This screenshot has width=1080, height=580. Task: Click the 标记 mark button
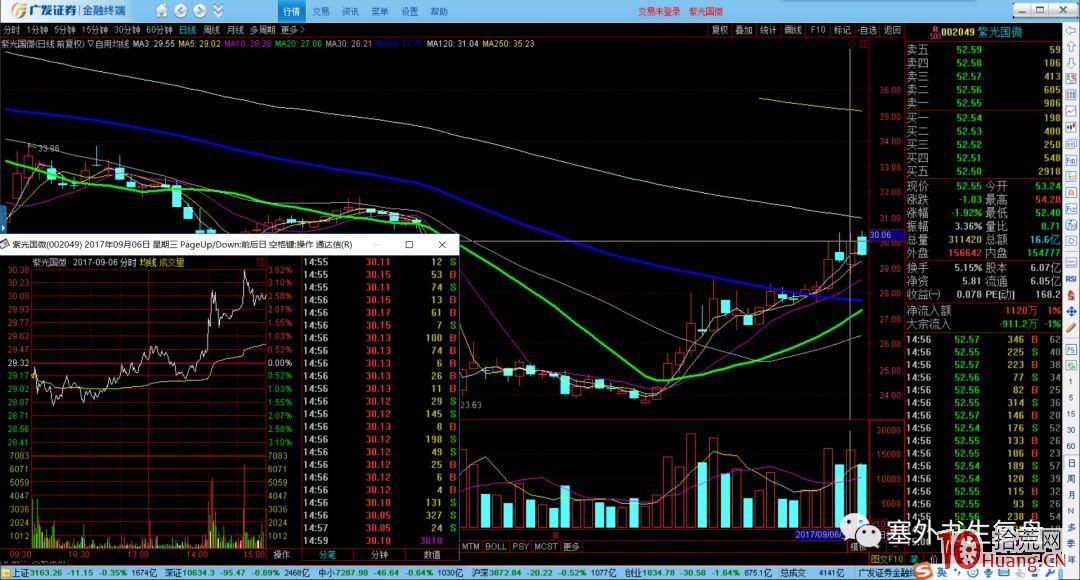click(x=842, y=30)
